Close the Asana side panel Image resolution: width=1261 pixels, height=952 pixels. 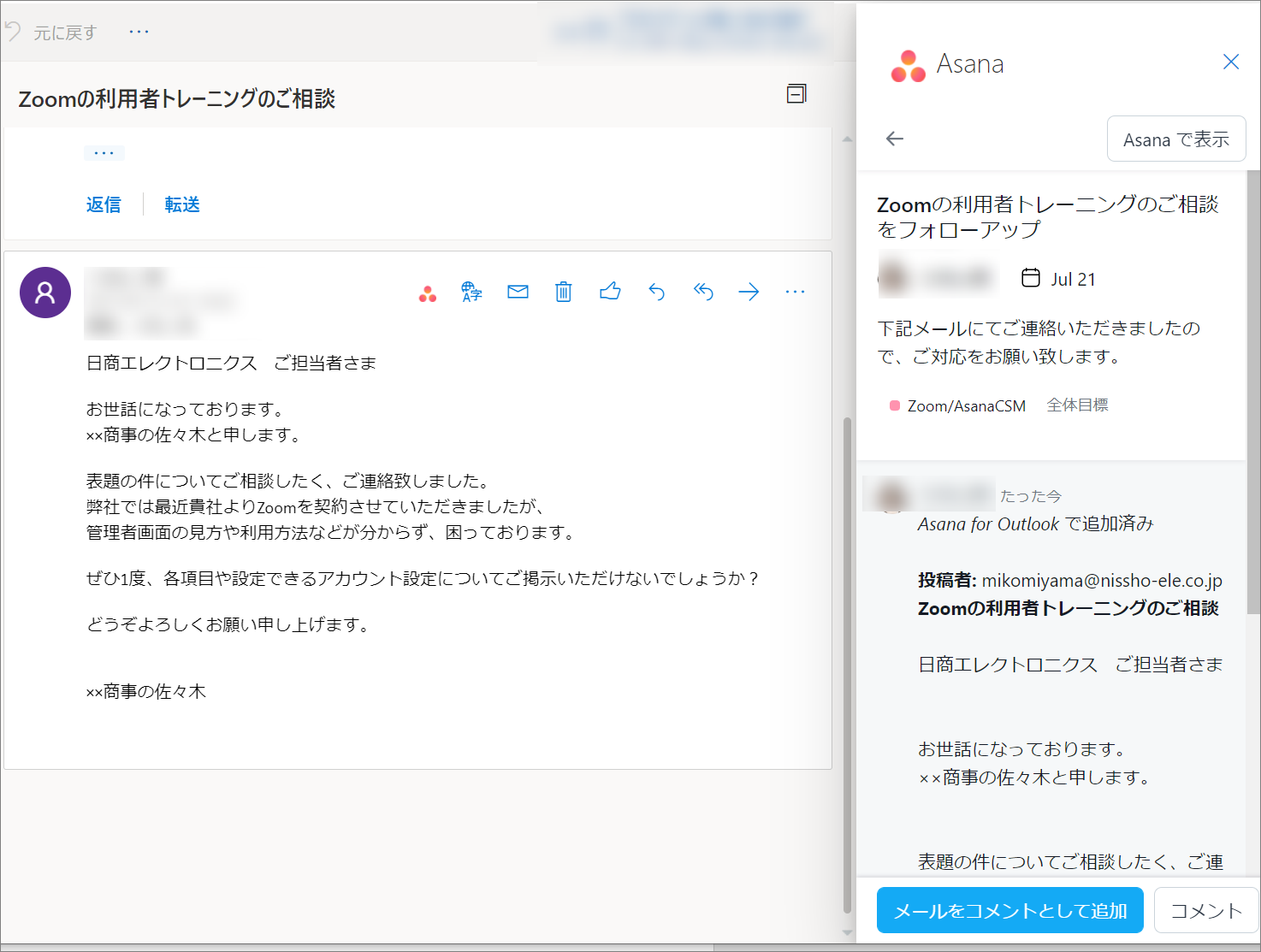click(1231, 62)
